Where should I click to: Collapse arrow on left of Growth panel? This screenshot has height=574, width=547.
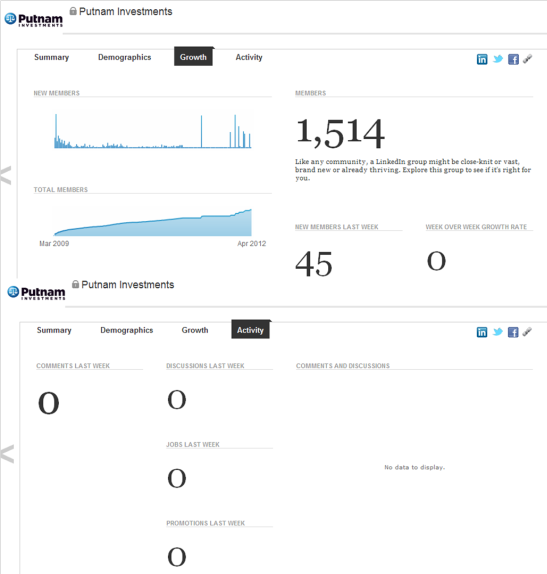point(6,175)
